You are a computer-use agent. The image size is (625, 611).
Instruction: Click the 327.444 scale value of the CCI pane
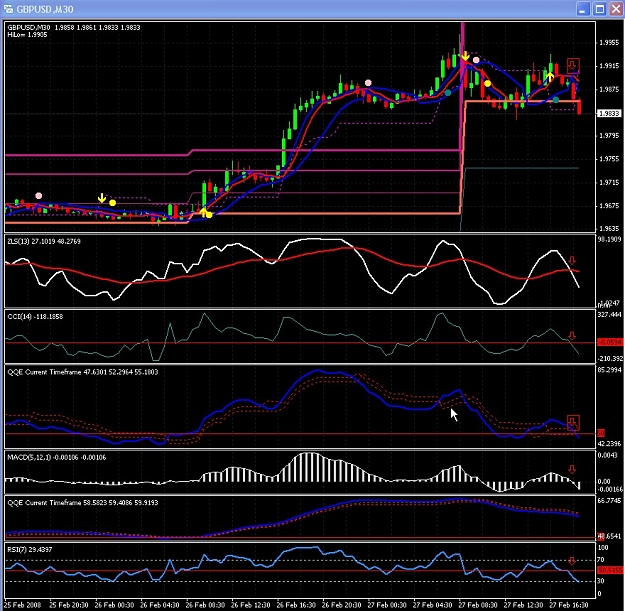pos(609,314)
